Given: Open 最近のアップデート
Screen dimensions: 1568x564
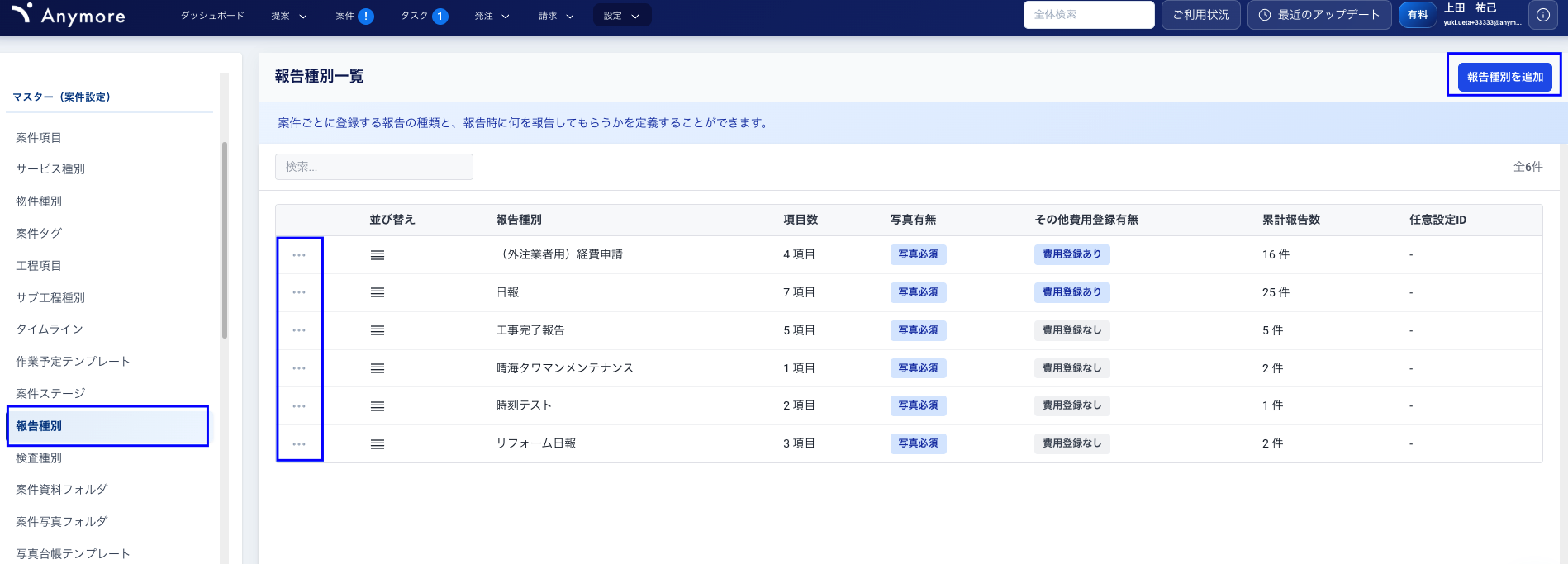Looking at the screenshot, I should [1319, 15].
